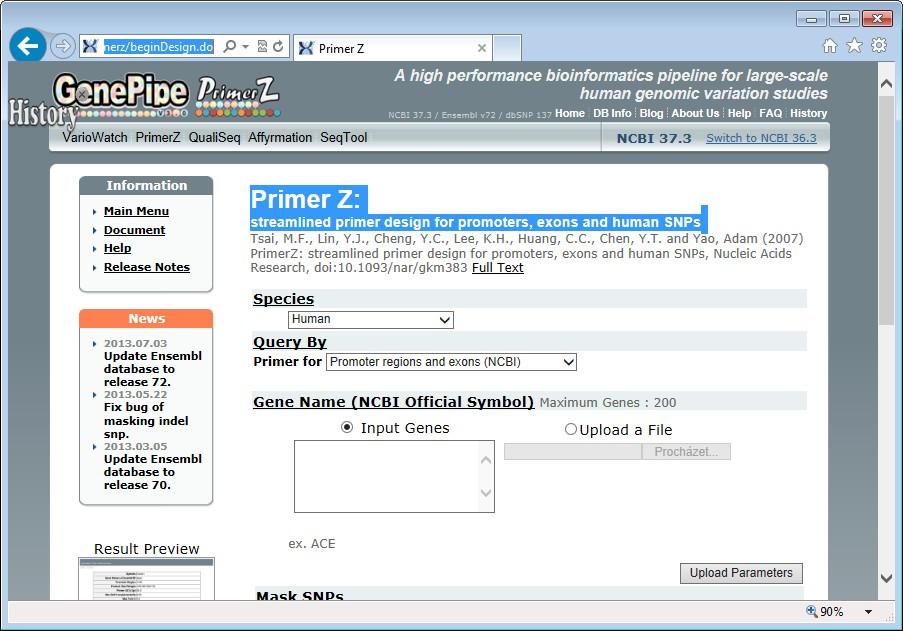Click the compatibility view icon
Image resolution: width=903 pixels, height=631 pixels.
(262, 46)
